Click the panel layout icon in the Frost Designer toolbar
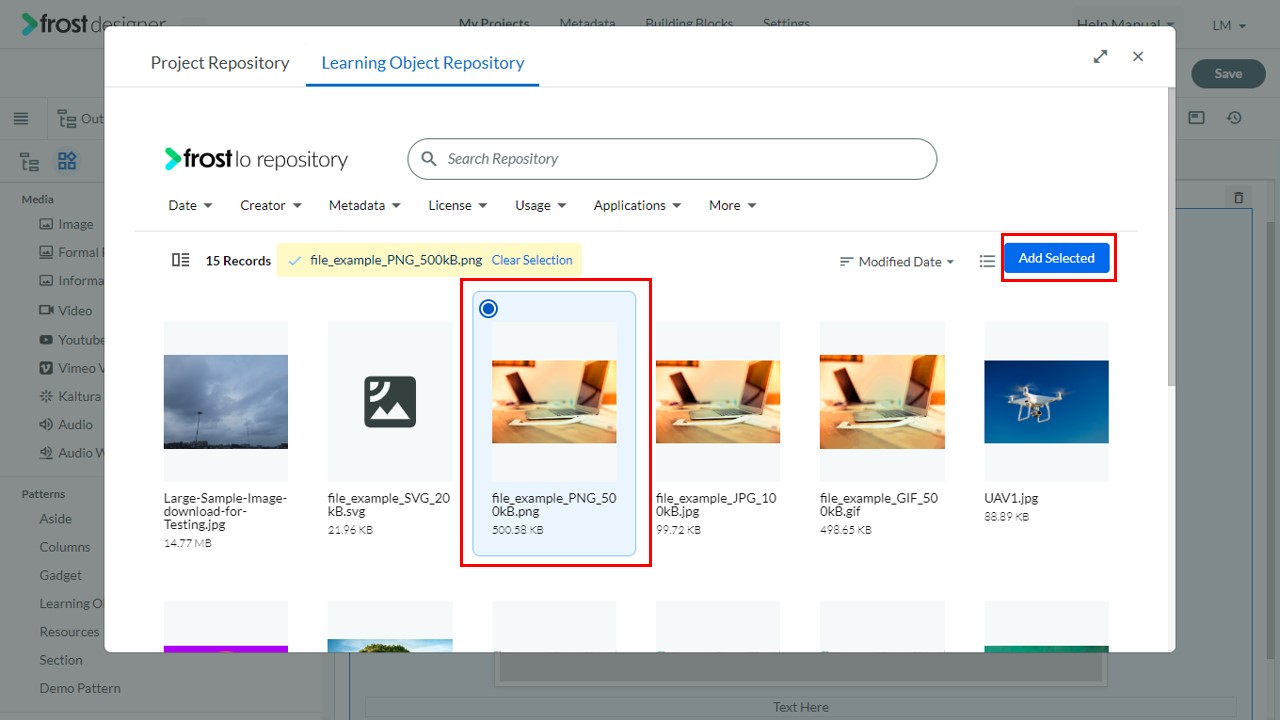The height and width of the screenshot is (720, 1280). pos(1196,118)
